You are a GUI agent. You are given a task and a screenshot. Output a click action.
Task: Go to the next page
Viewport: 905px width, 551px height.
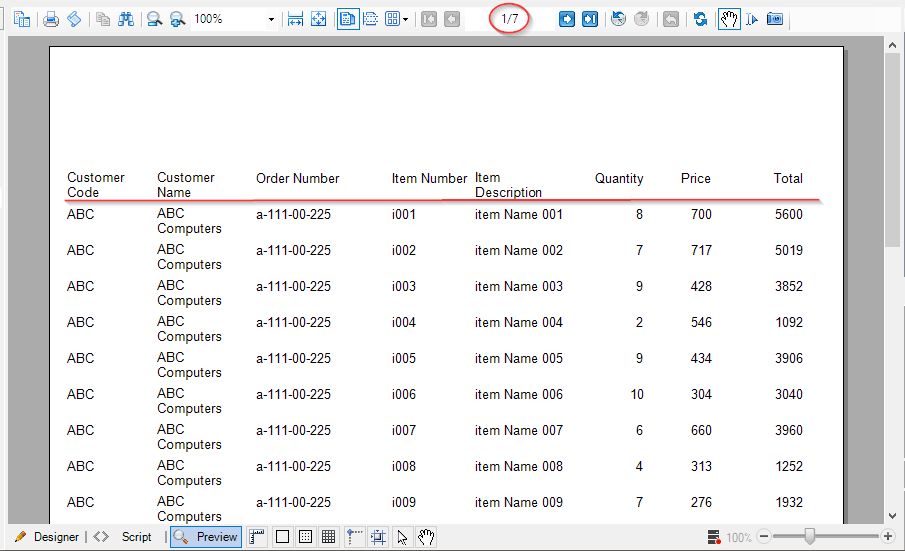pyautogui.click(x=567, y=20)
